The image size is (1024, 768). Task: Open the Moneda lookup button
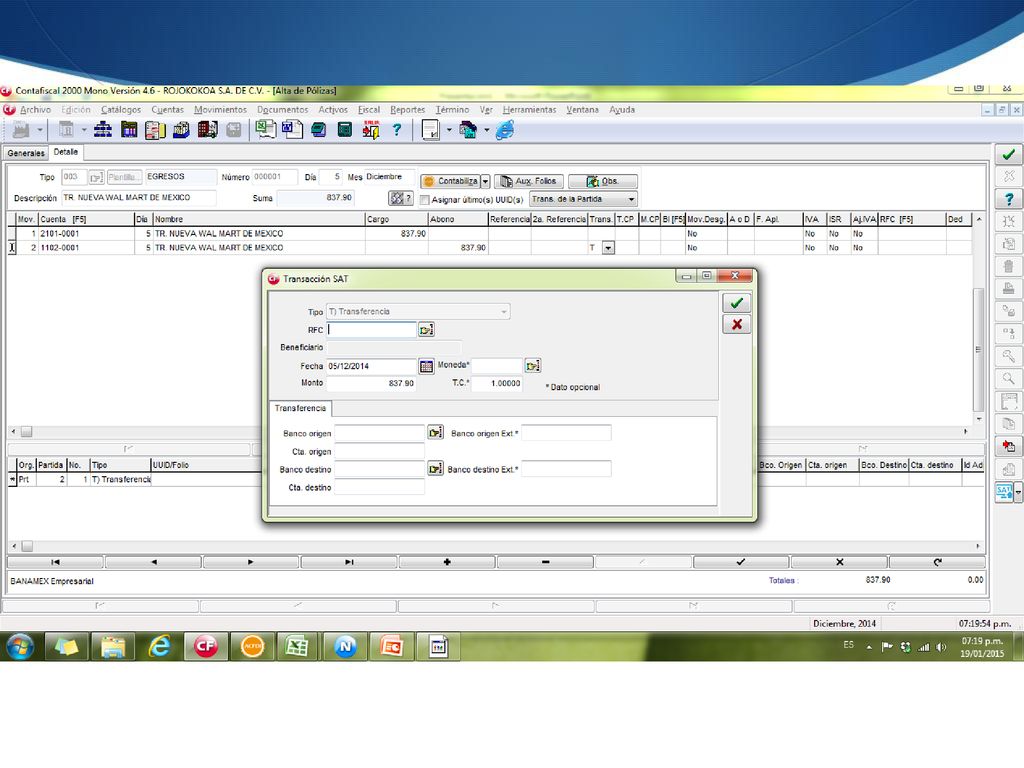[533, 366]
